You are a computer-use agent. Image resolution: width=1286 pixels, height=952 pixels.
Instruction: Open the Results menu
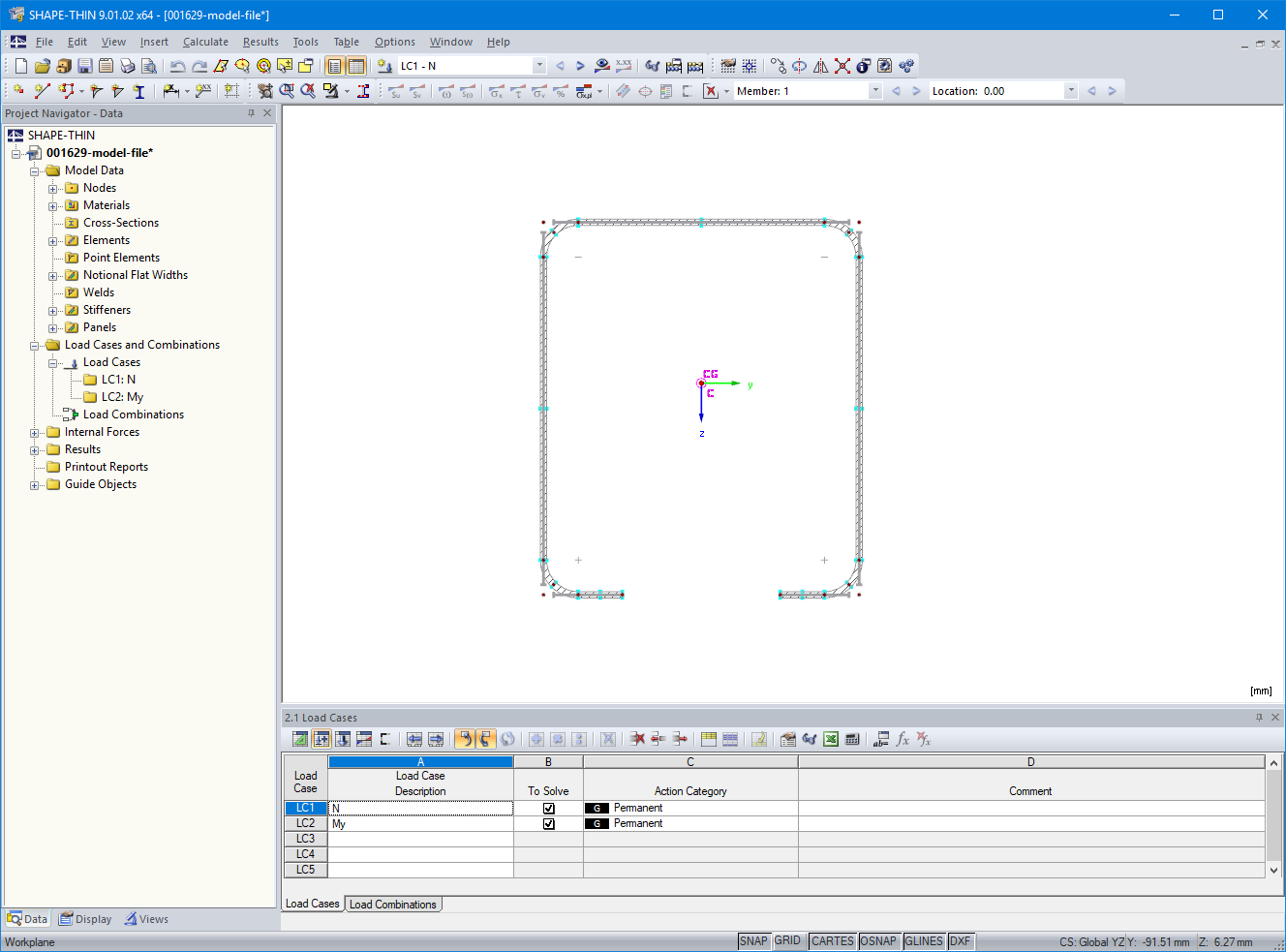coord(260,42)
